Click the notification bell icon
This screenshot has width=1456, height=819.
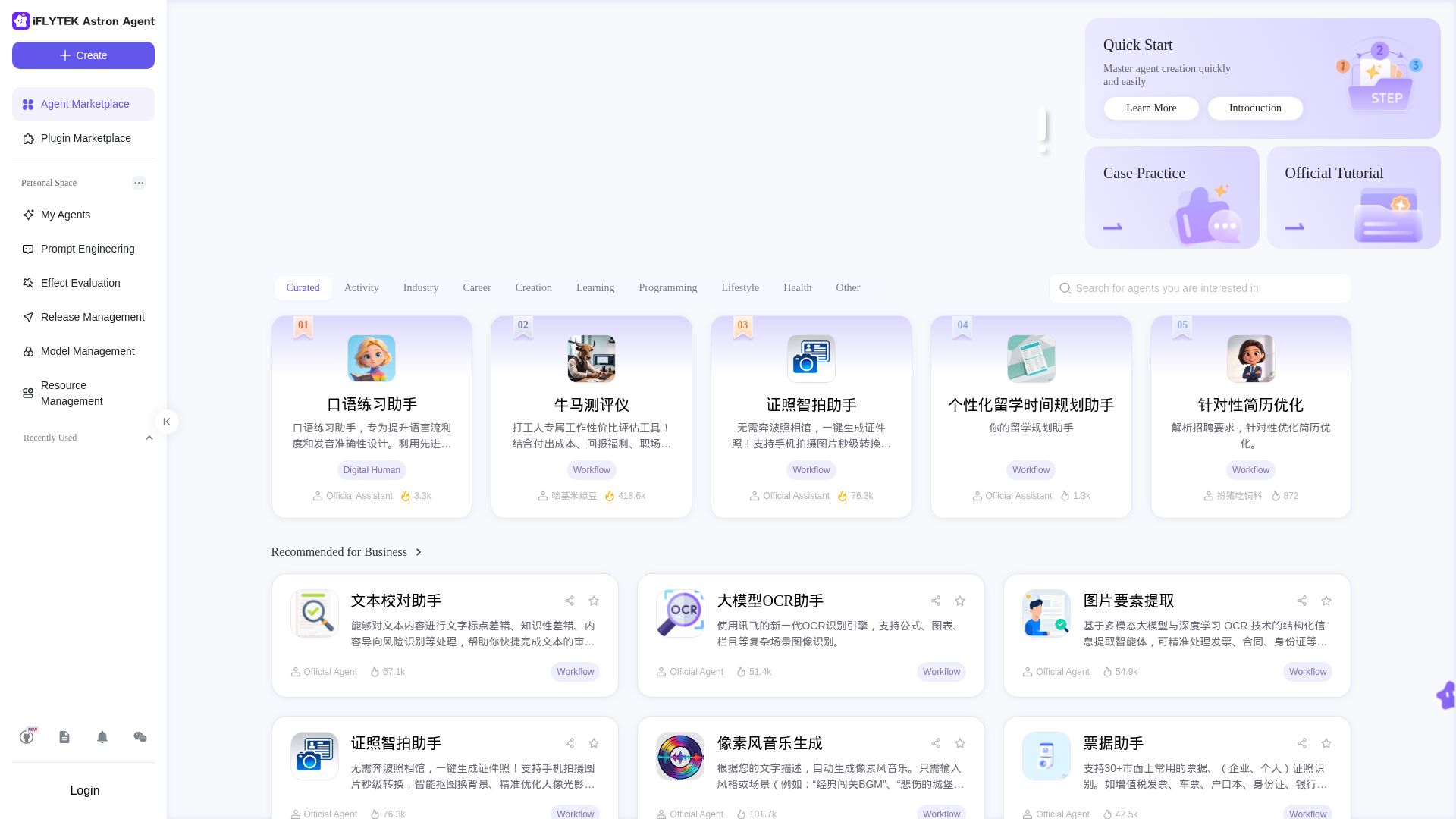tap(102, 737)
